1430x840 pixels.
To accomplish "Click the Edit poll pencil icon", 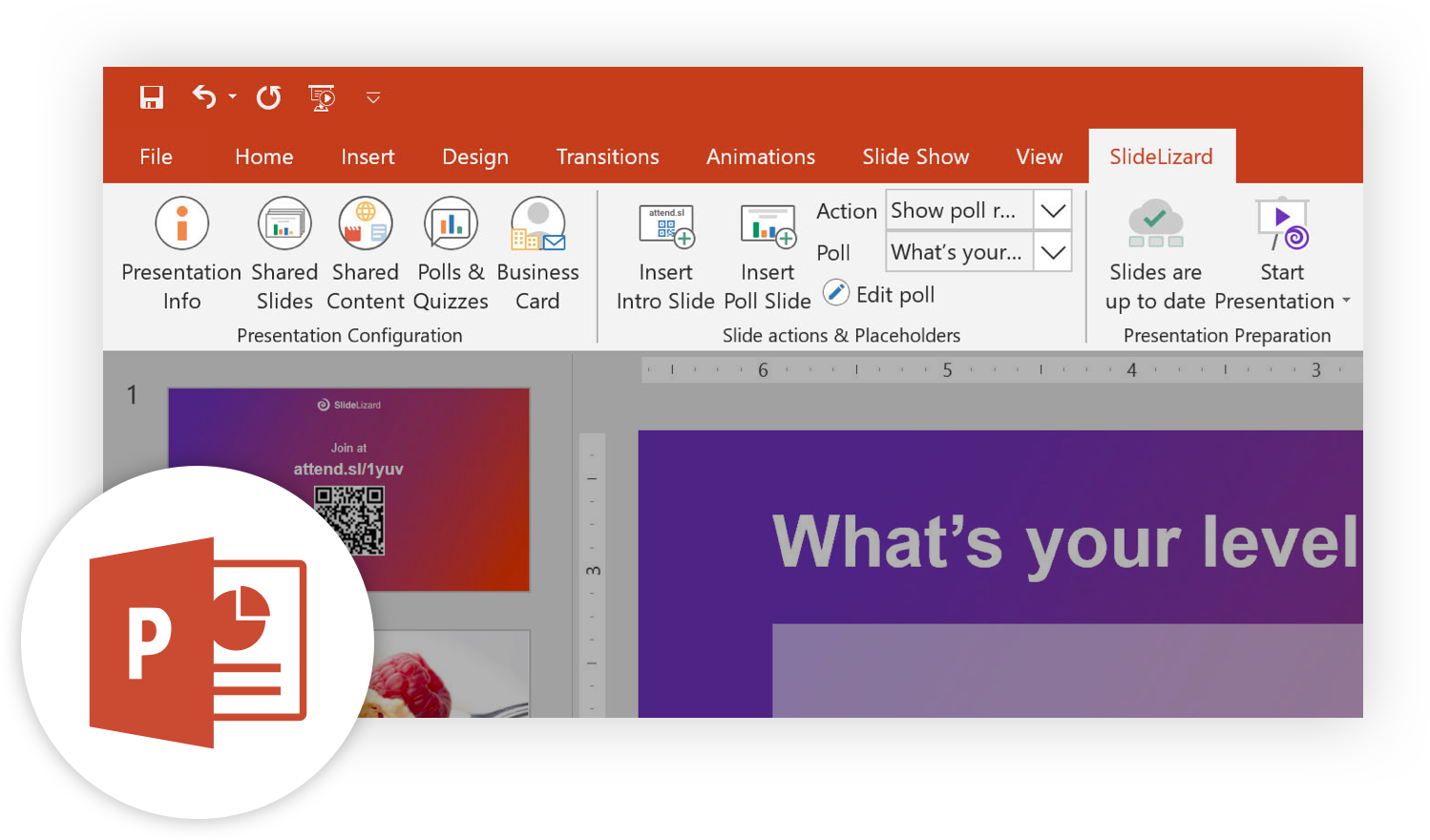I will pos(836,292).
